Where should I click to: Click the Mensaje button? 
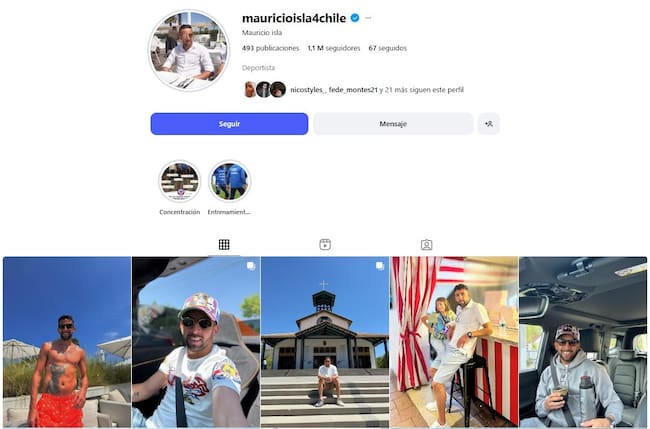[x=393, y=124]
